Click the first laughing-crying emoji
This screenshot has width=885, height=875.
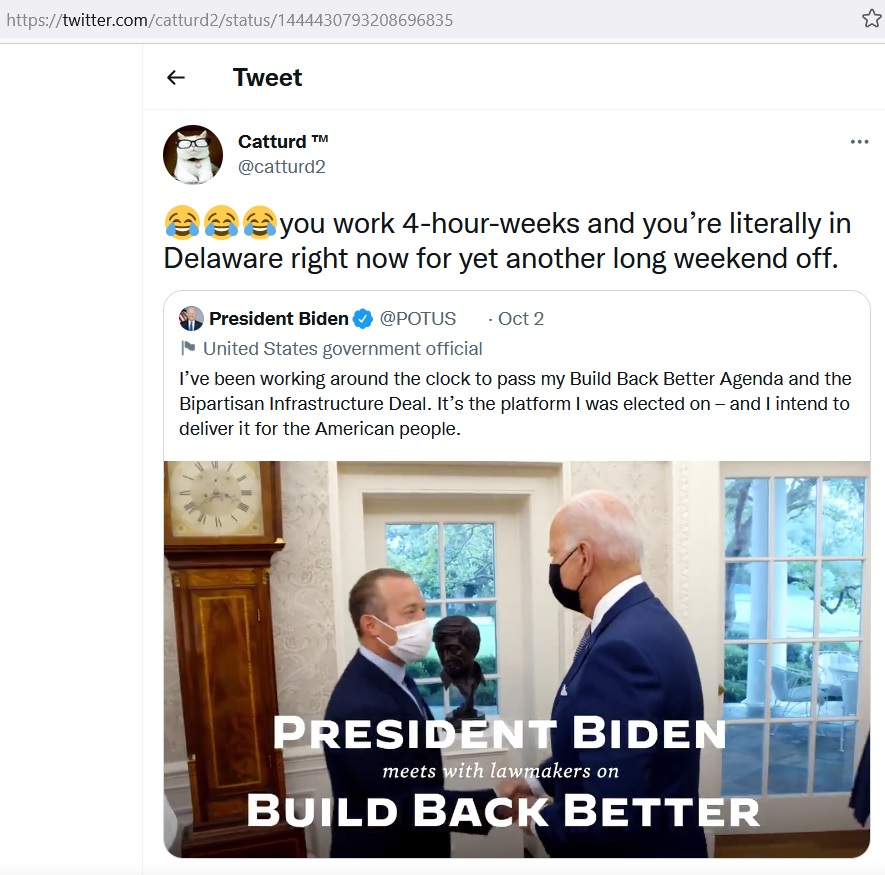[182, 222]
